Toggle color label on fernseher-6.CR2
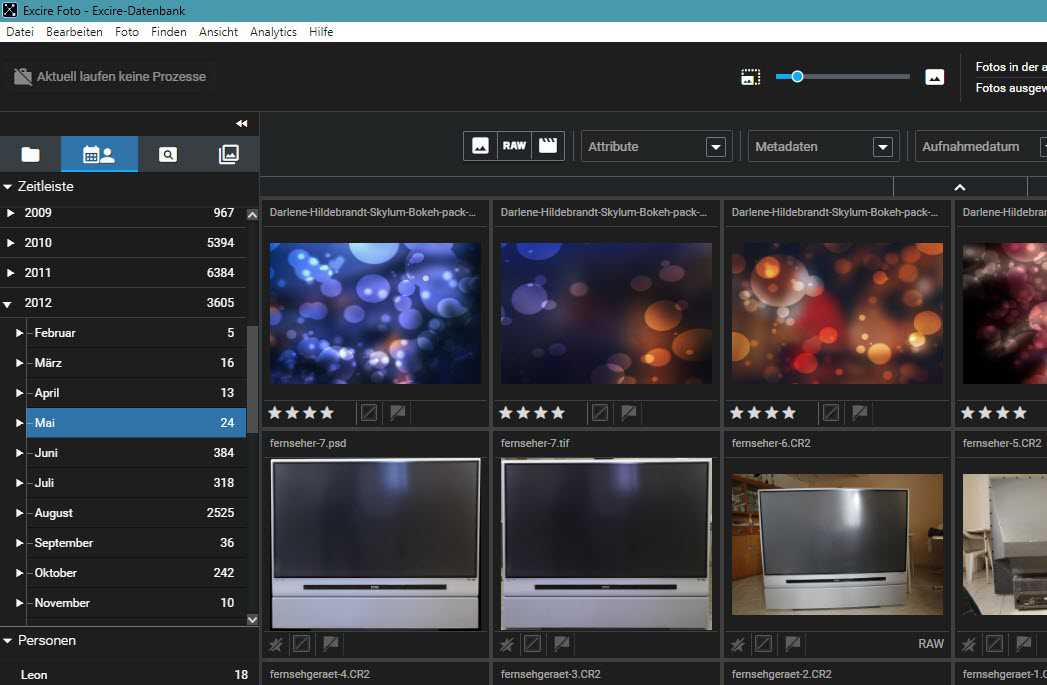 [x=763, y=644]
